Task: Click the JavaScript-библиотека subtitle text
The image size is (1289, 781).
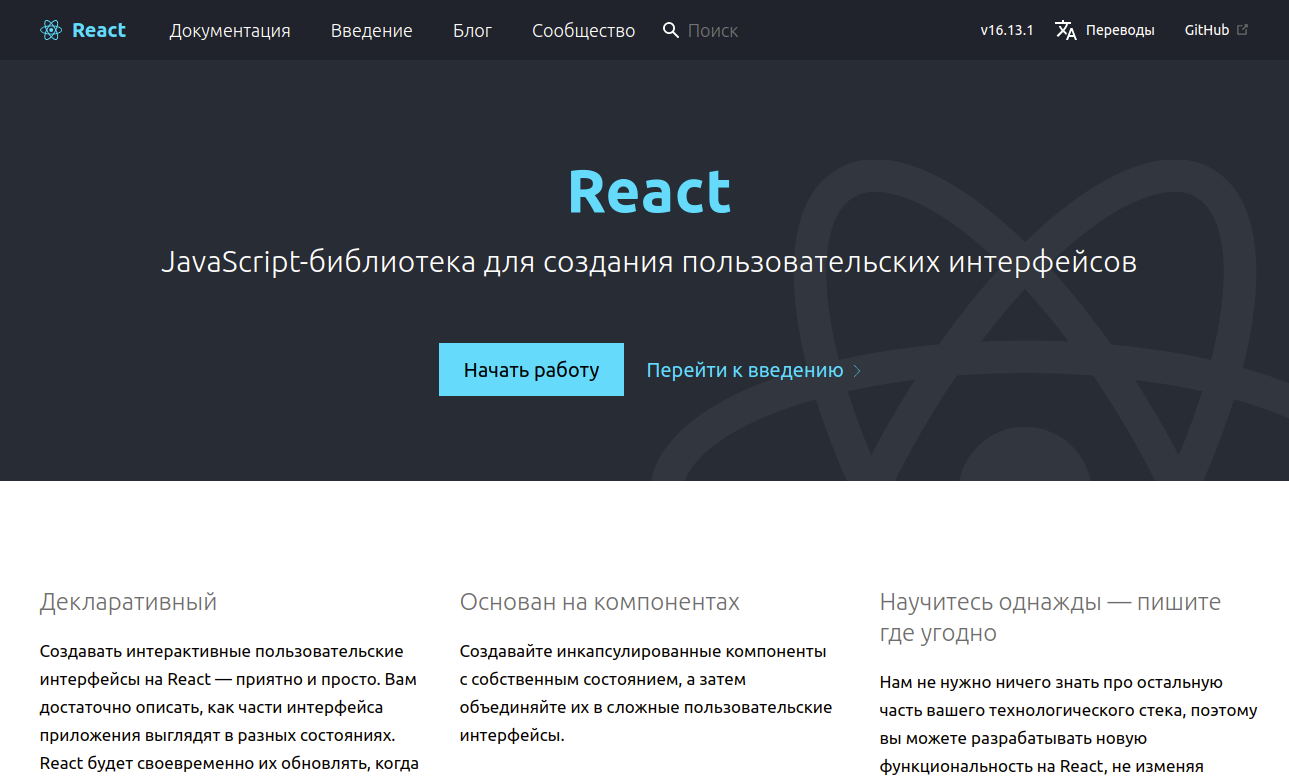Action: coord(649,262)
